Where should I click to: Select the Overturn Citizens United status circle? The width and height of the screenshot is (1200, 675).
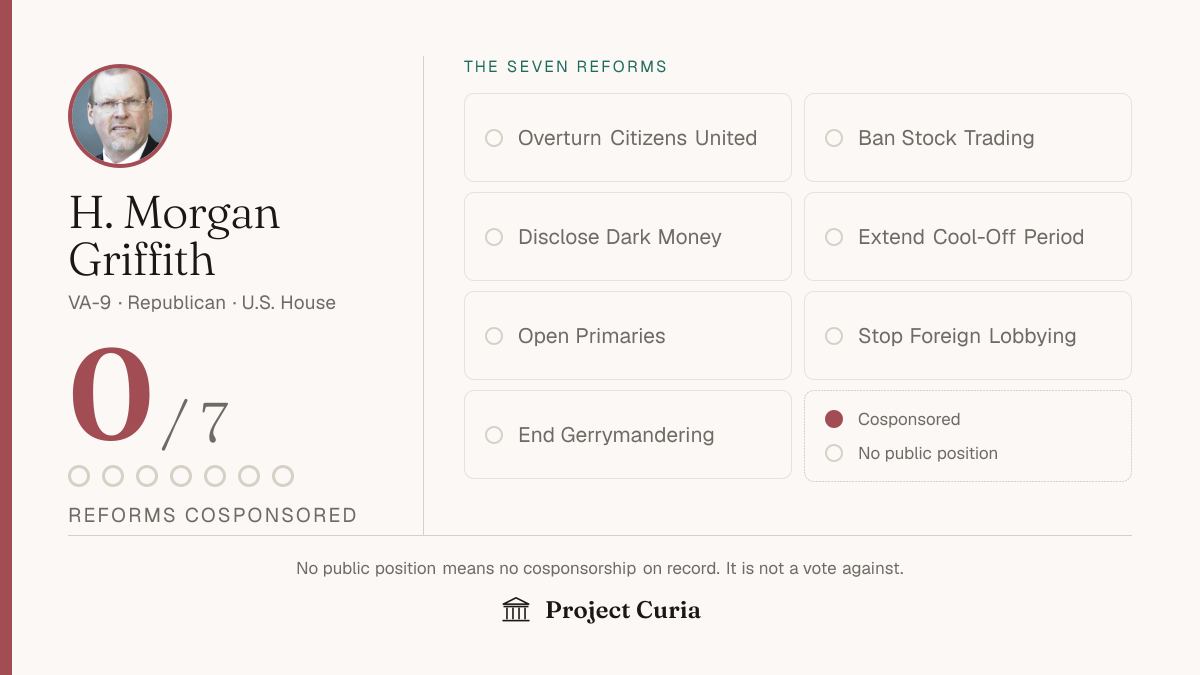[494, 138]
